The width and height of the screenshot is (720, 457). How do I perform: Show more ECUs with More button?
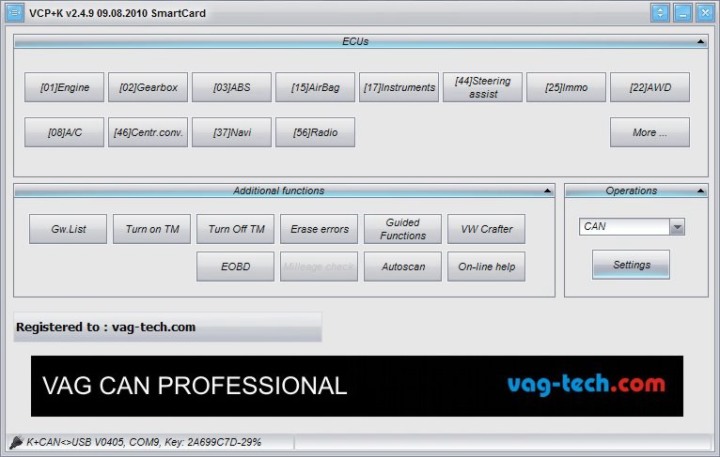(650, 132)
